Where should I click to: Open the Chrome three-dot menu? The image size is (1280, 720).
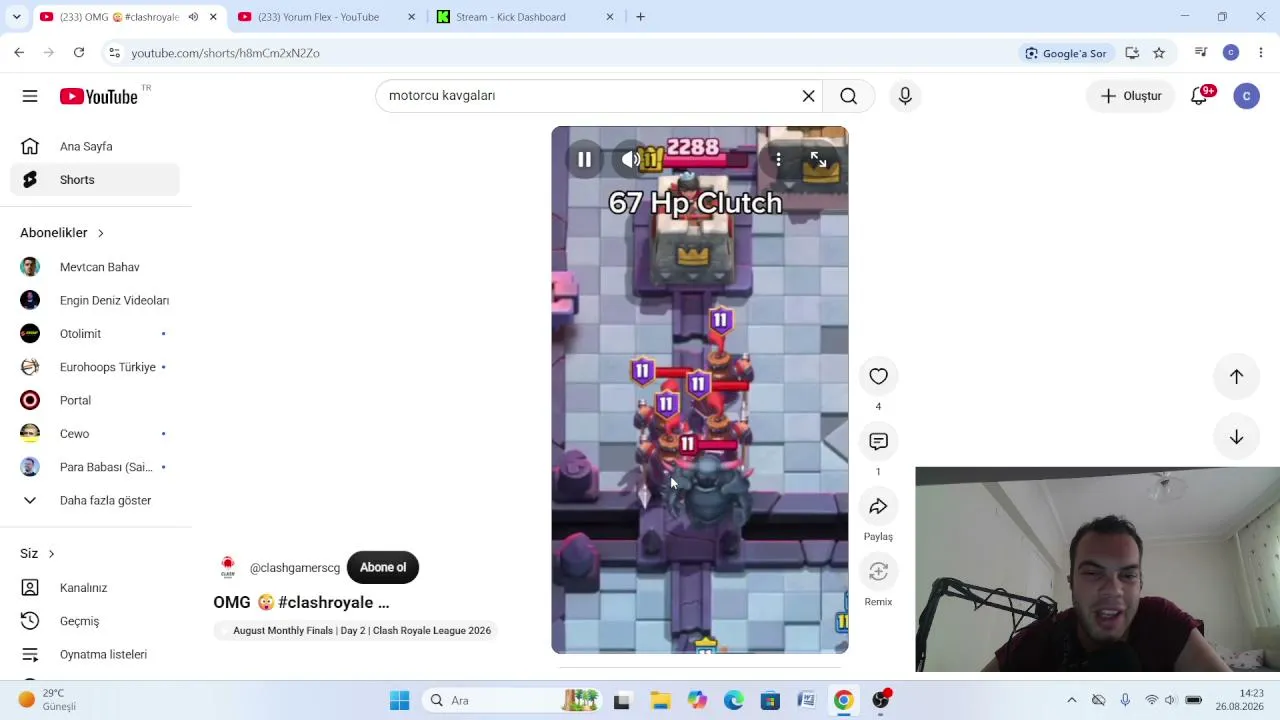tap(1261, 53)
